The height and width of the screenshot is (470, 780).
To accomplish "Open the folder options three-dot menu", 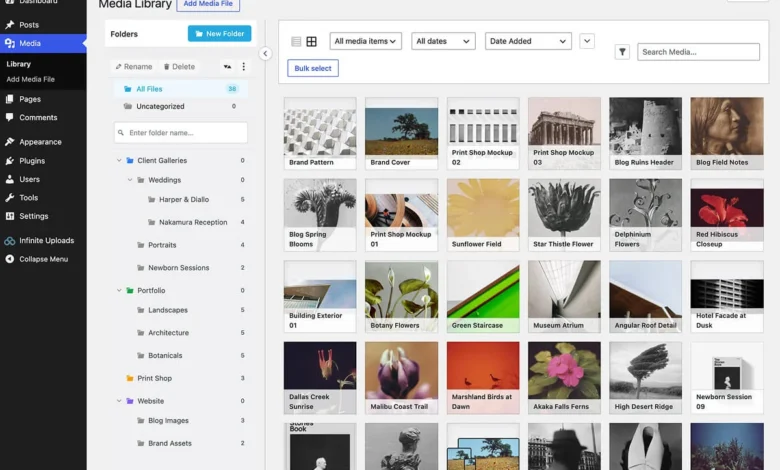I will click(x=243, y=67).
